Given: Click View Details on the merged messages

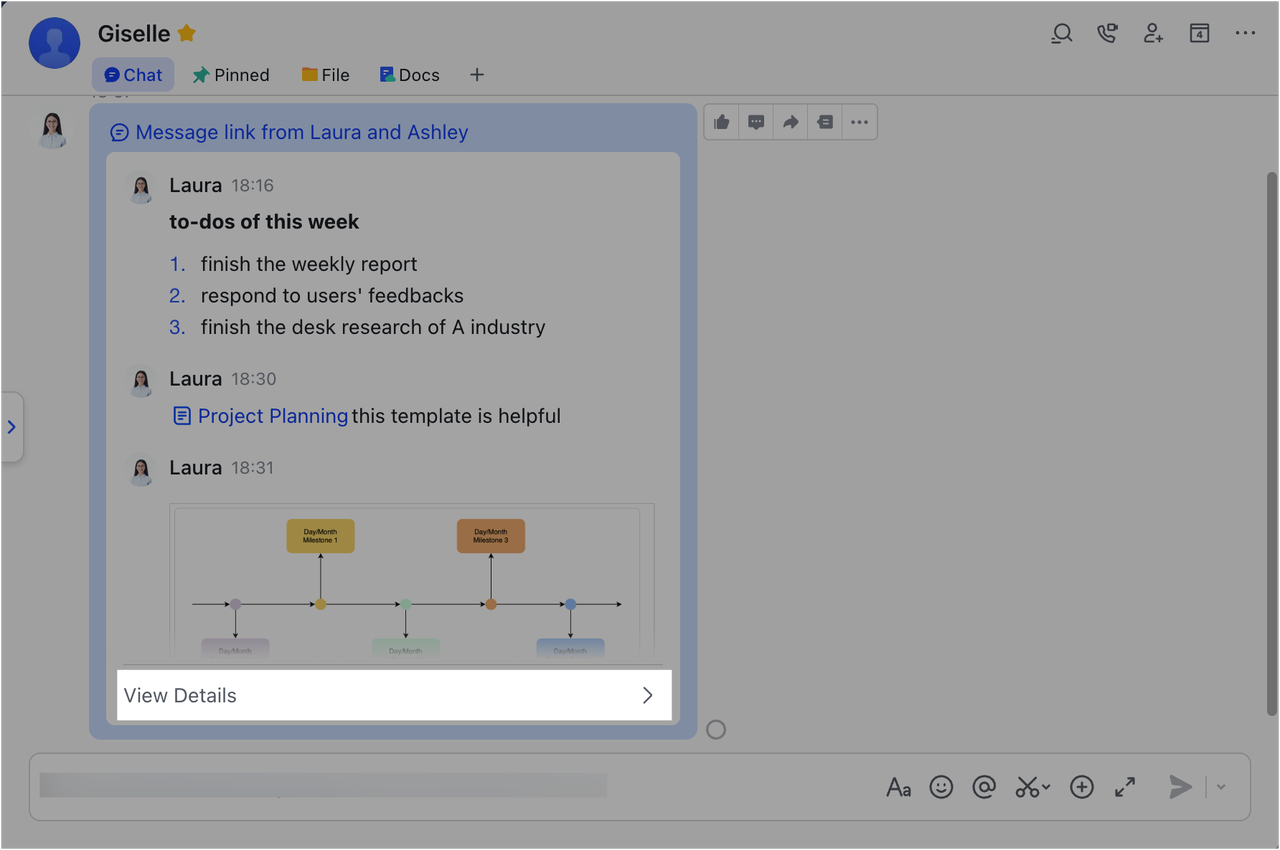Looking at the screenshot, I should [394, 694].
